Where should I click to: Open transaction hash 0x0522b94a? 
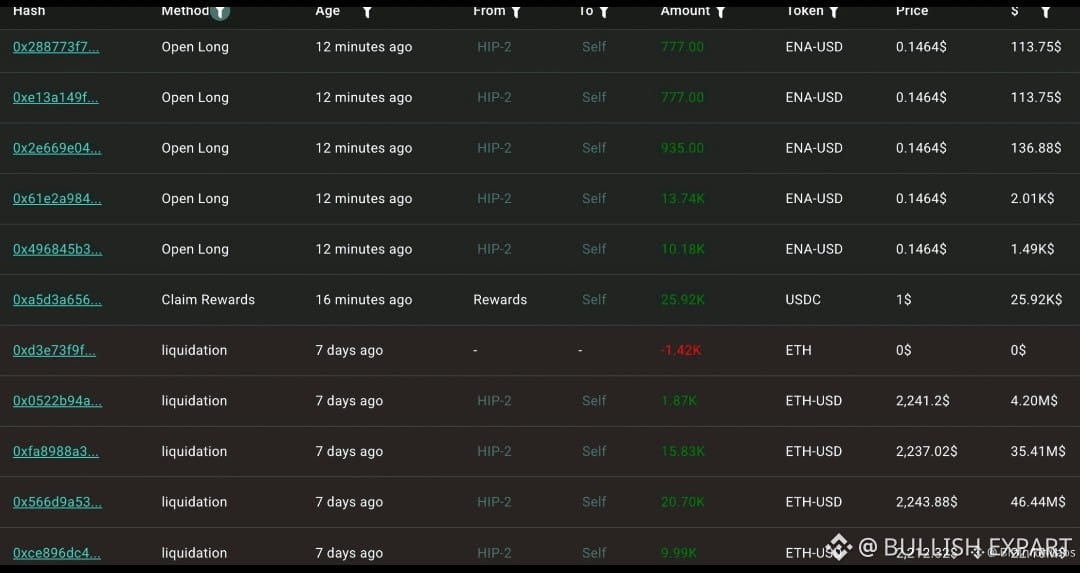tap(57, 401)
